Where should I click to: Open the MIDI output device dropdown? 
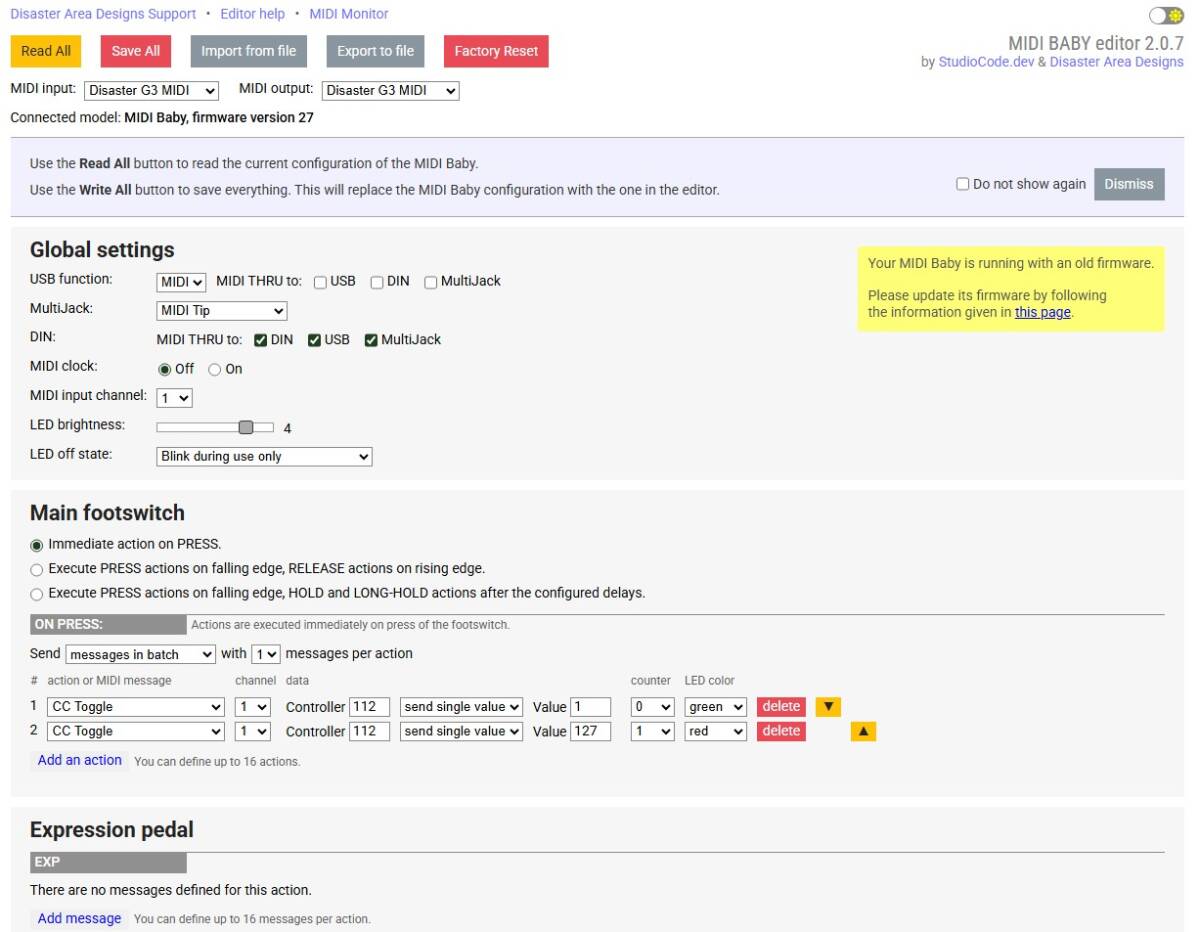[x=390, y=90]
